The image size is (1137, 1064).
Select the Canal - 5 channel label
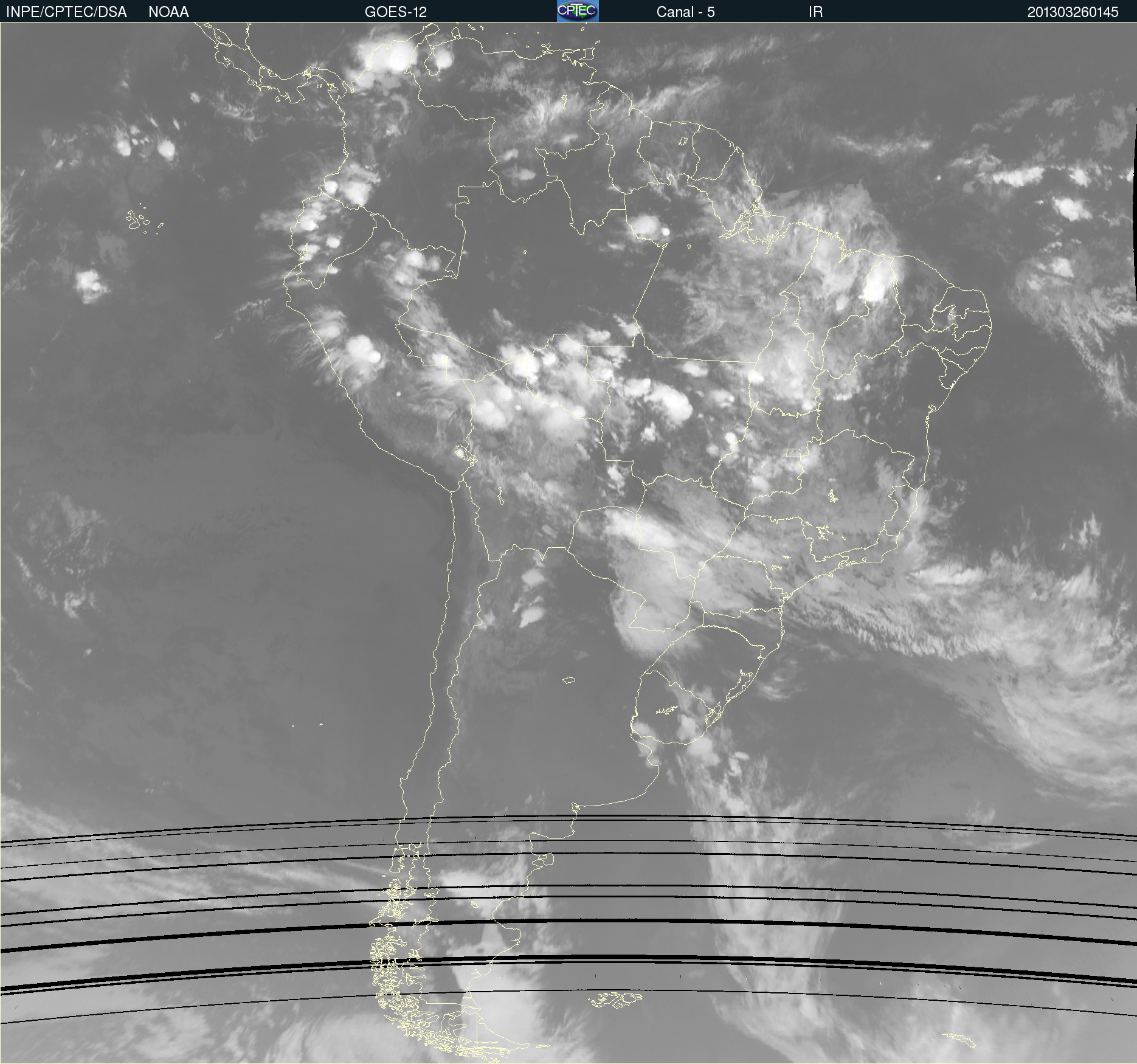tap(685, 12)
